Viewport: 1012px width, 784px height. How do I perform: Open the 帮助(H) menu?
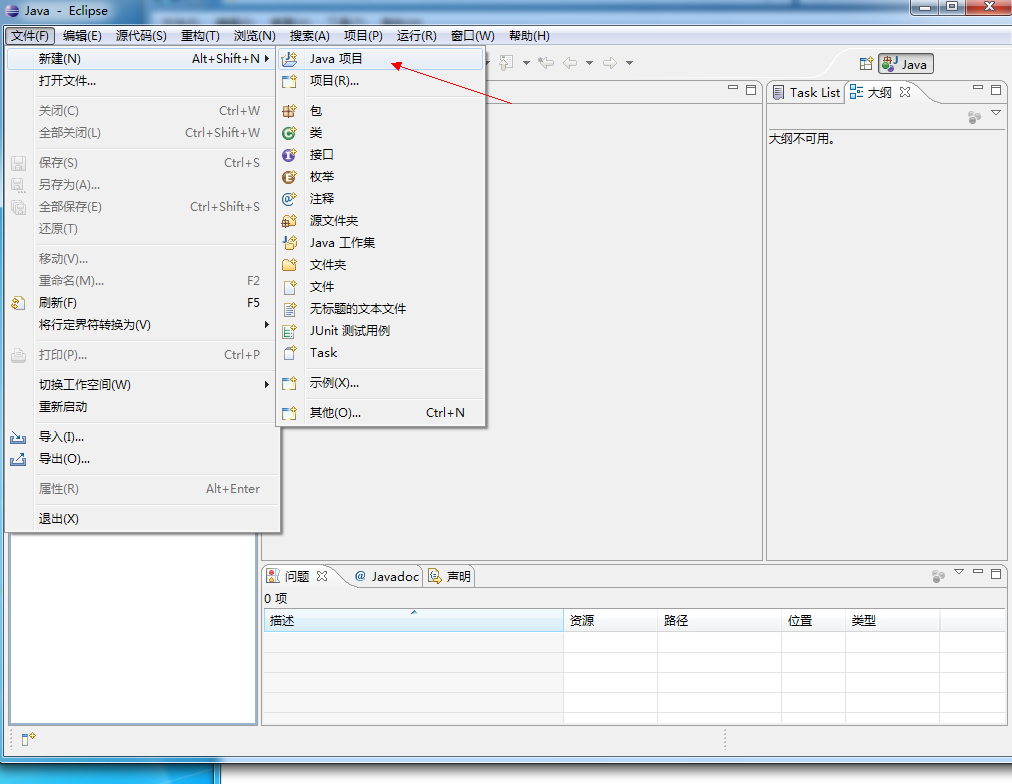529,35
